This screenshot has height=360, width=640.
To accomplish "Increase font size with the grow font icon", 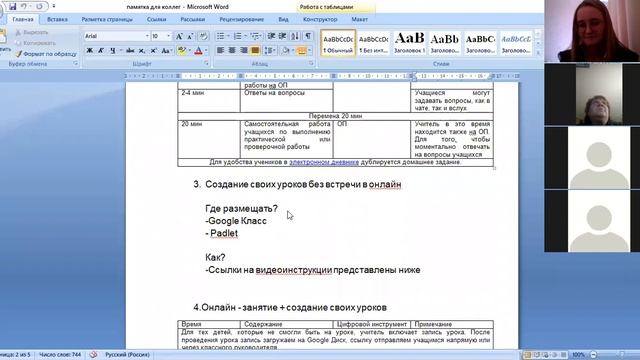I will click(x=179, y=36).
